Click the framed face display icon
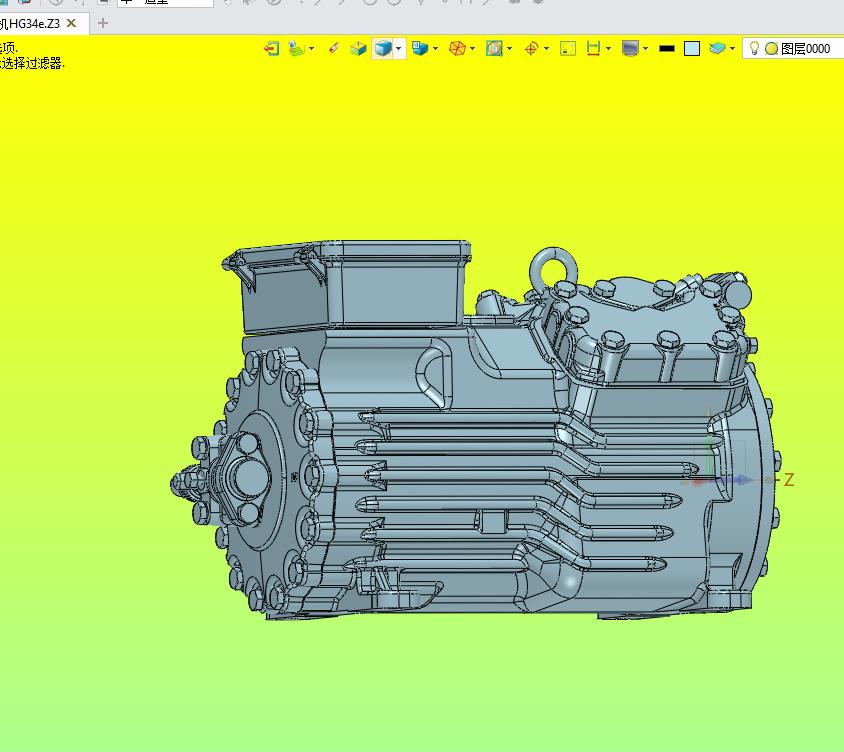Image resolution: width=844 pixels, height=752 pixels. [494, 48]
